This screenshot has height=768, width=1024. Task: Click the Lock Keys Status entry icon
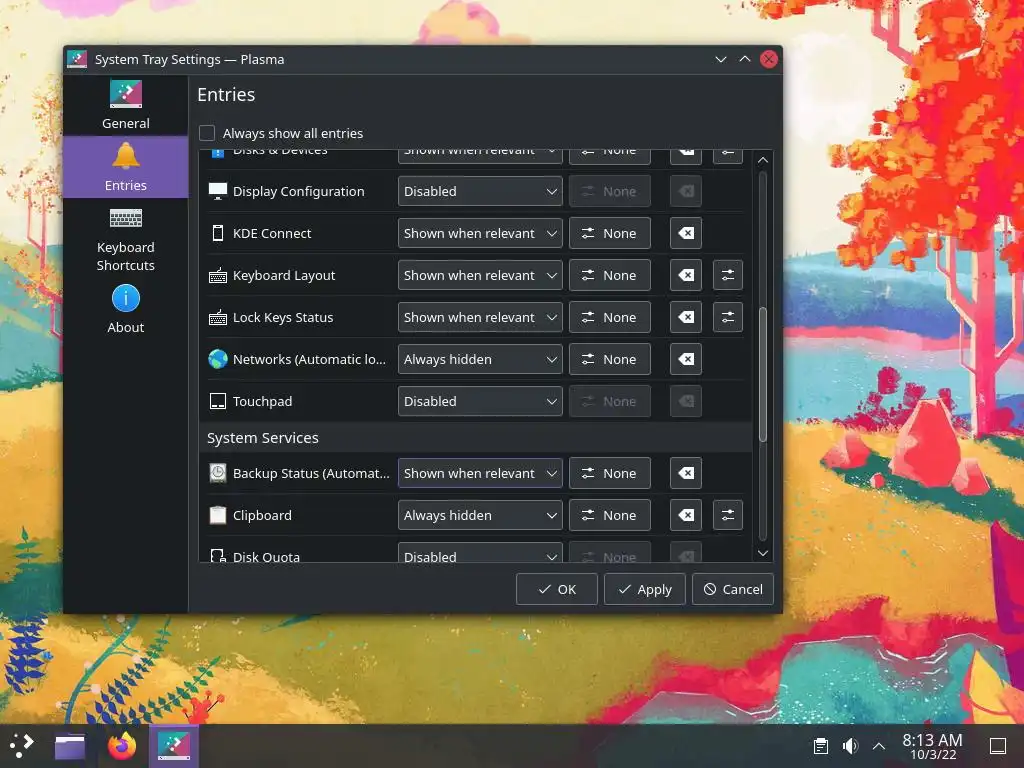point(217,317)
